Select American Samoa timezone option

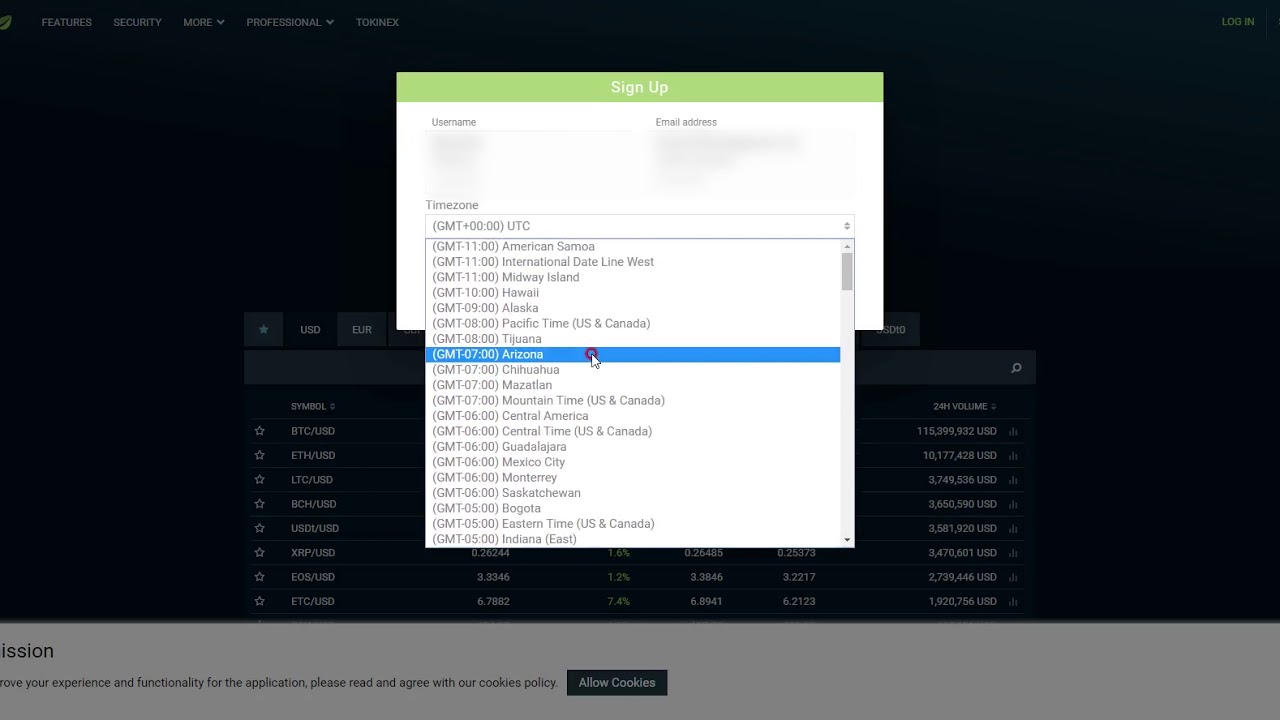[x=633, y=246]
